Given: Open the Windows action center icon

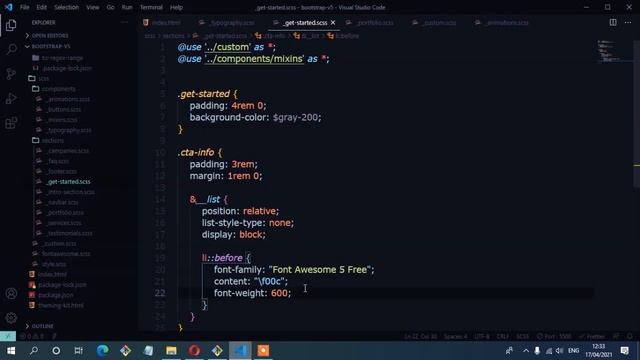Looking at the screenshot, I should 625,351.
